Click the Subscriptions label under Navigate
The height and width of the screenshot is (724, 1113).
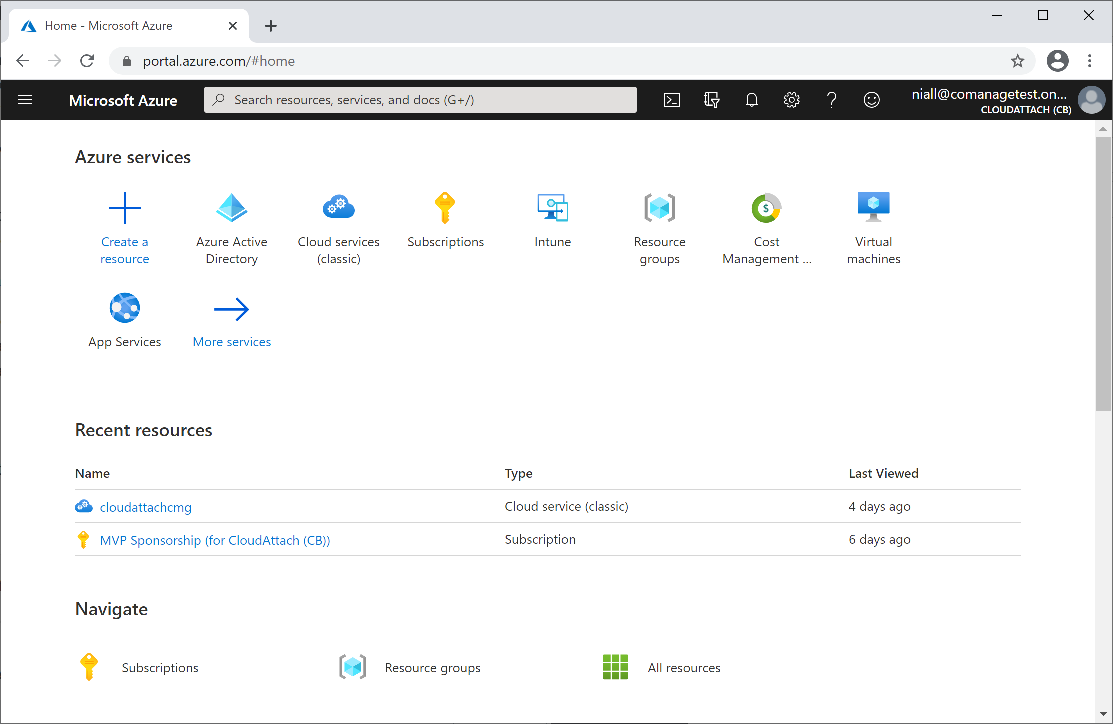[x=160, y=668]
